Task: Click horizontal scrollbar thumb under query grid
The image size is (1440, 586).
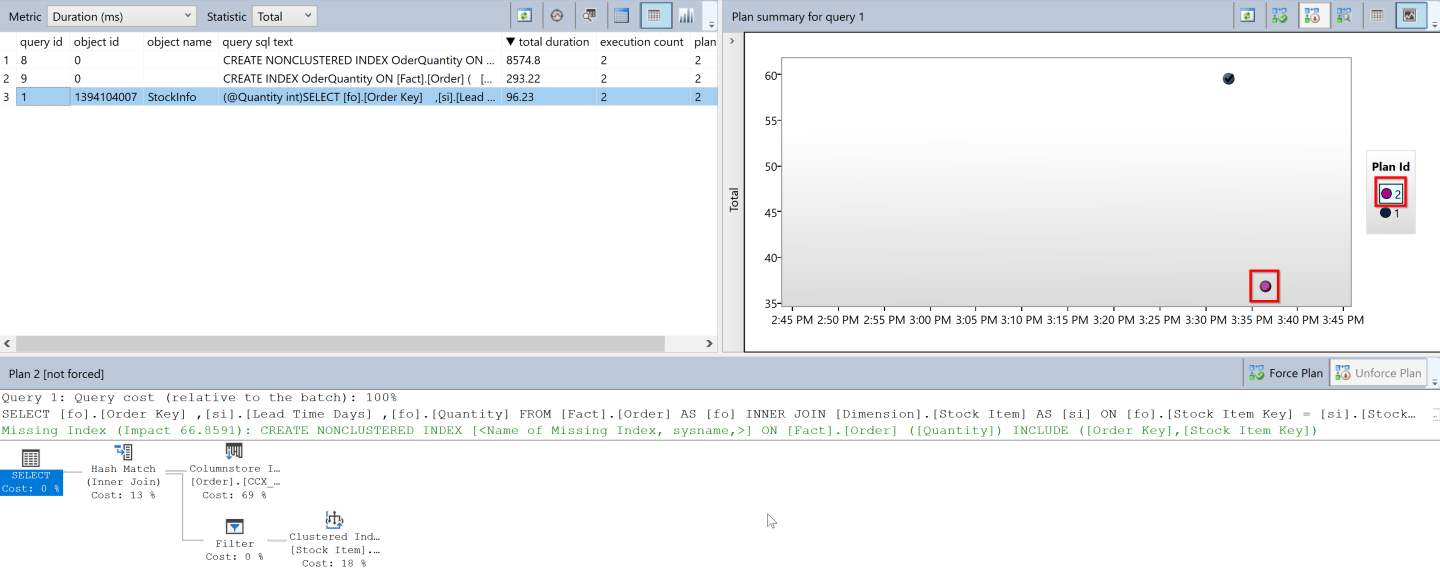Action: 339,343
